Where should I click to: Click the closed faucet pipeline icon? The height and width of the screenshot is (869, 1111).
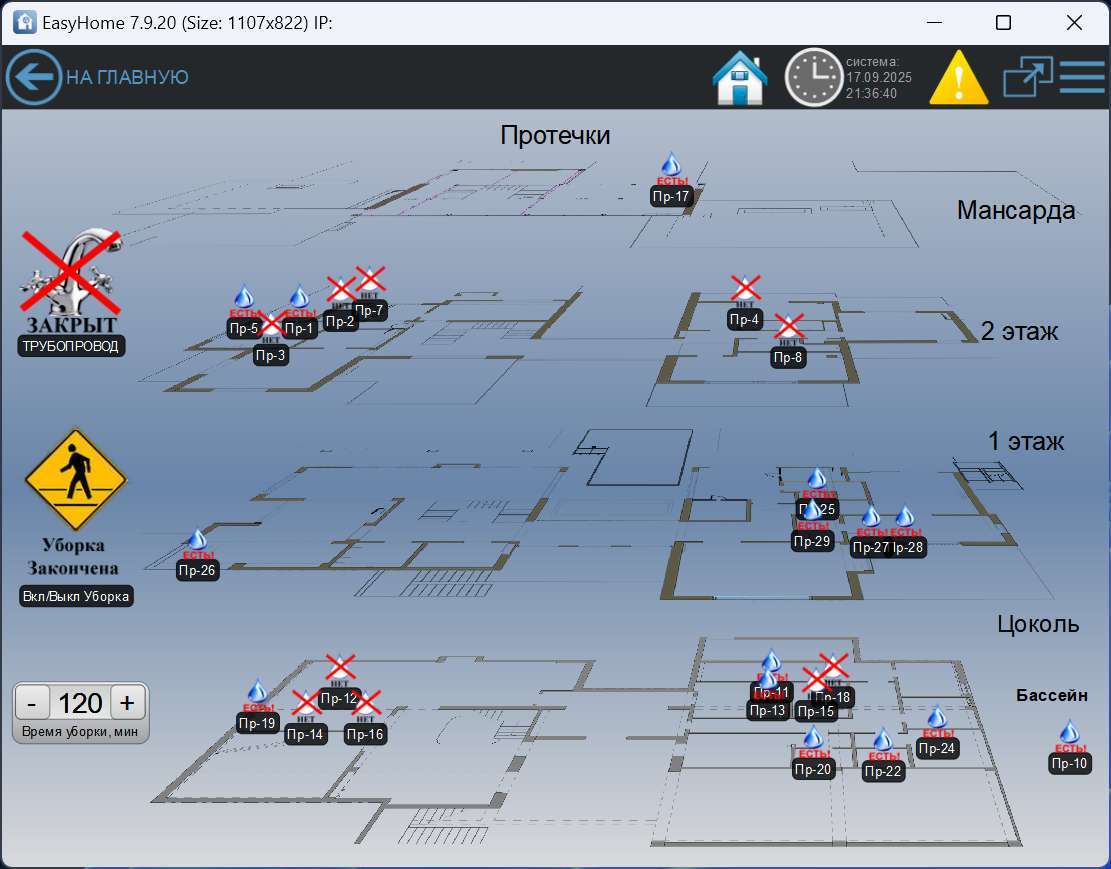pos(72,273)
